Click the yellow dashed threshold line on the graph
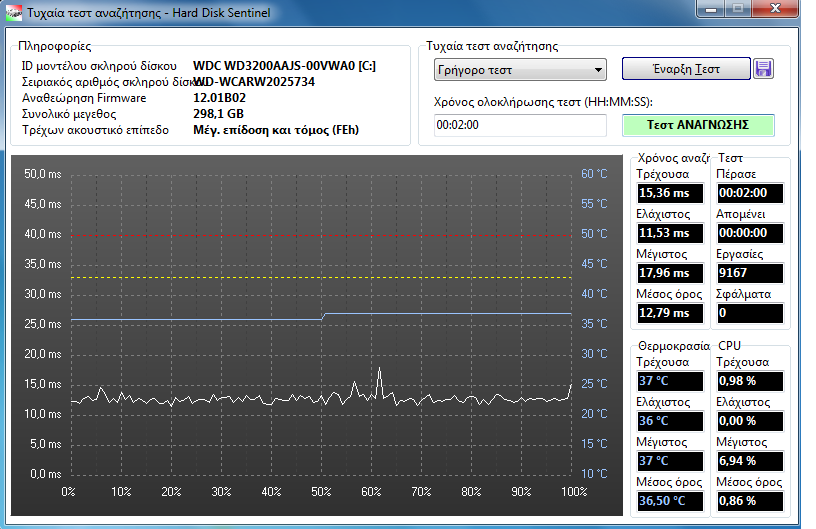816x529 pixels. click(321, 277)
